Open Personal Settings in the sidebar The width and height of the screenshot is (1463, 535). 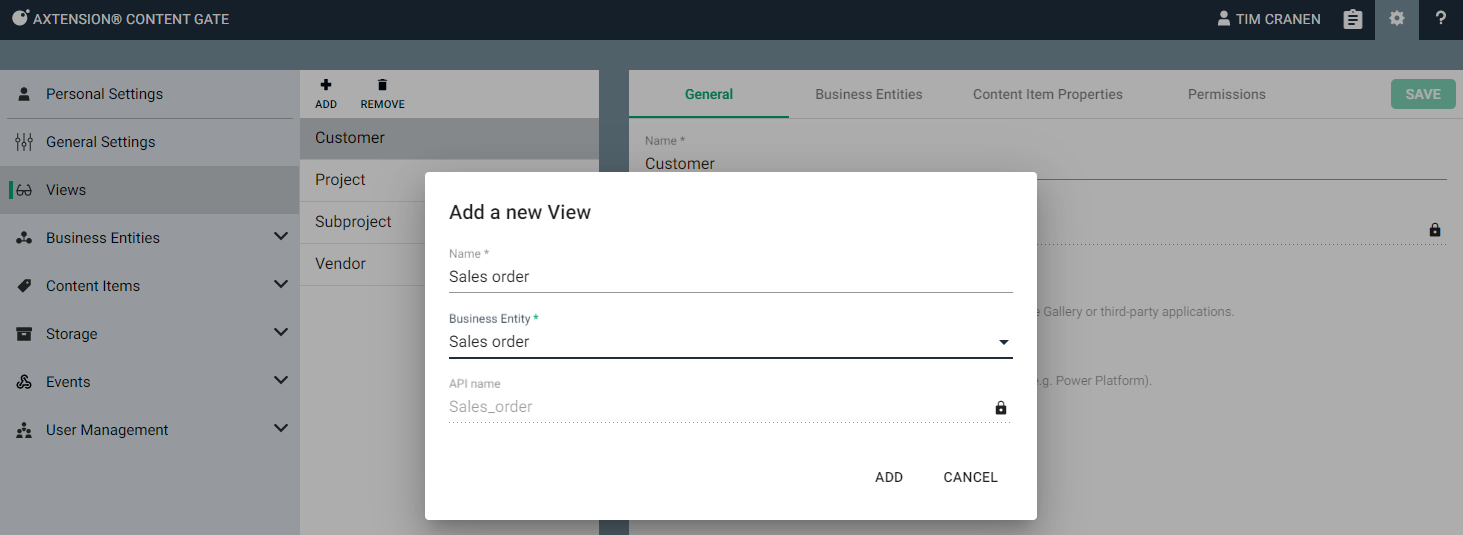tap(104, 94)
